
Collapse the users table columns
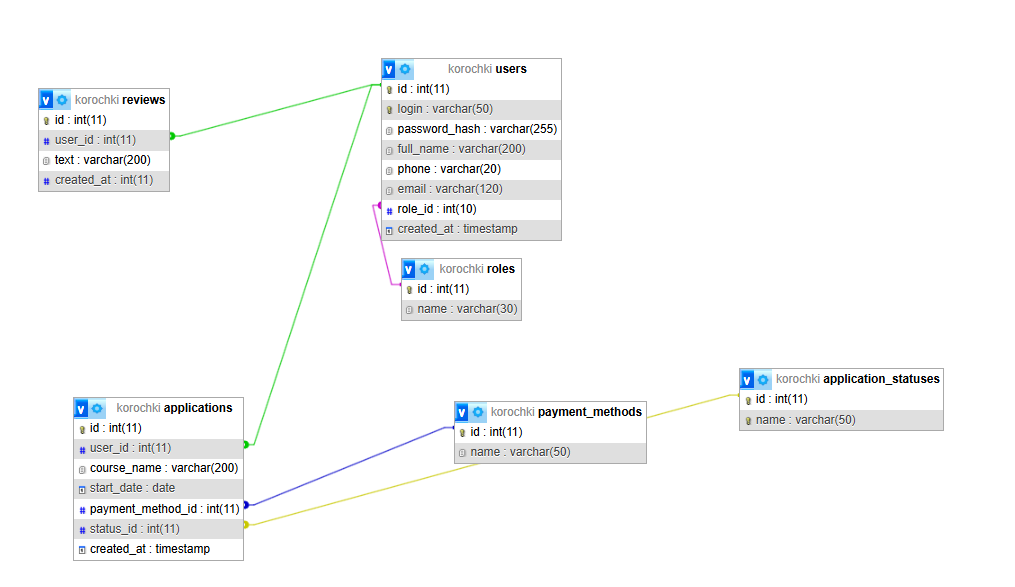389,69
